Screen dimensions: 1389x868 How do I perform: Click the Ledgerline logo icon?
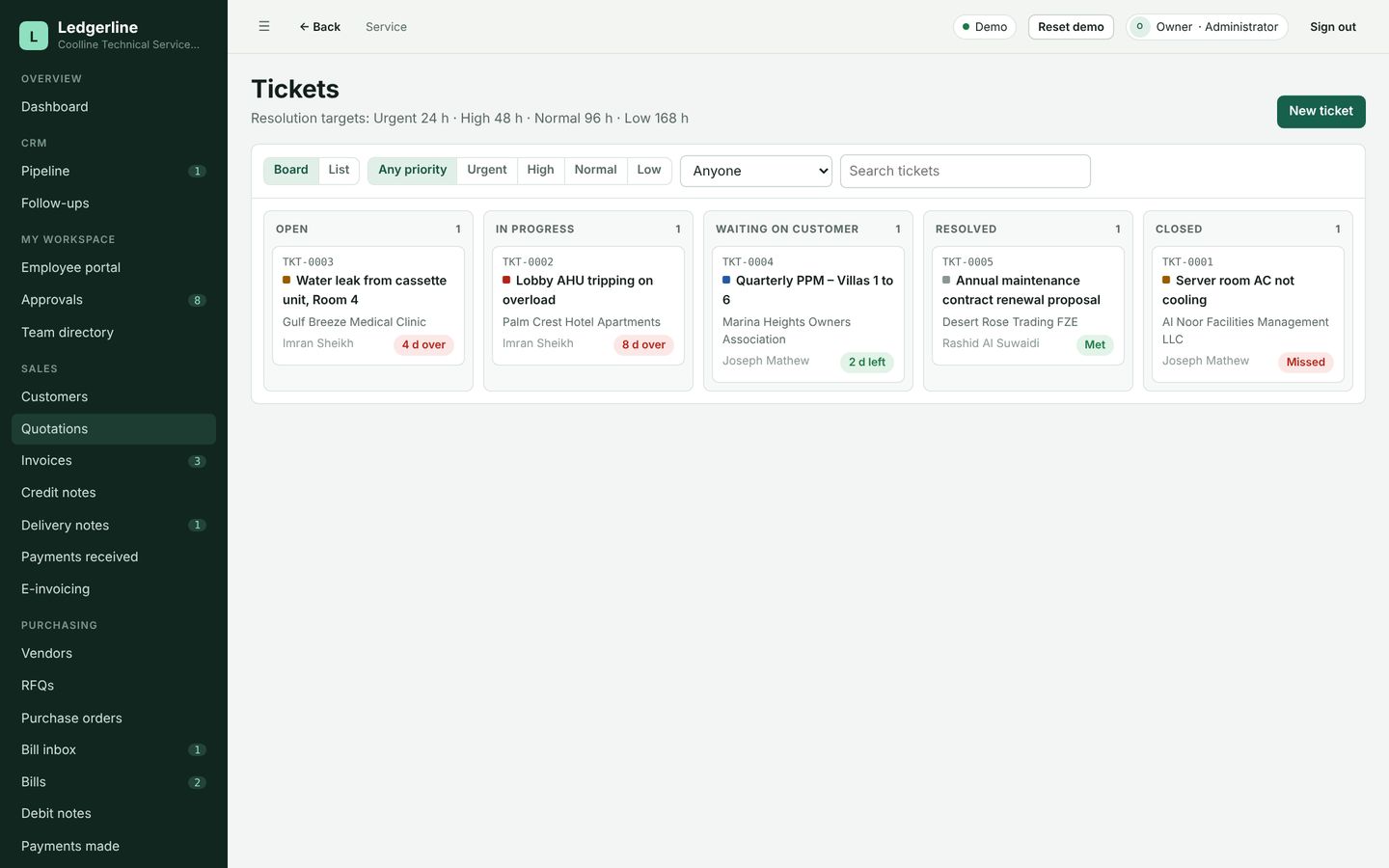[34, 36]
